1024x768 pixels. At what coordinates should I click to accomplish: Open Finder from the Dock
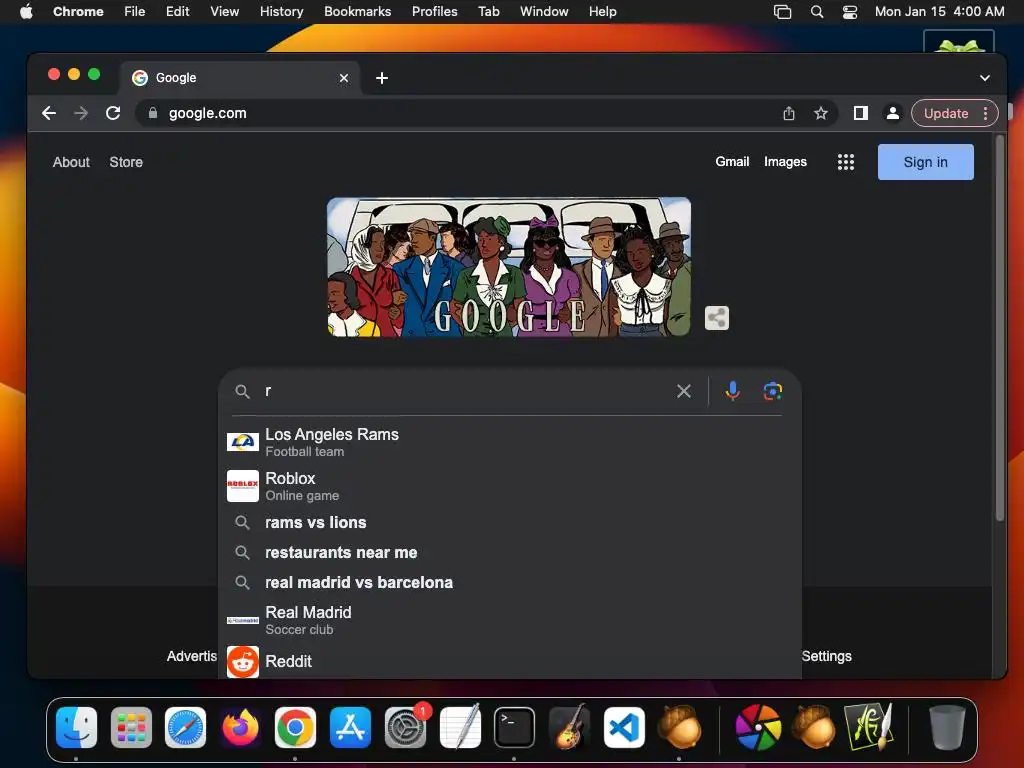pyautogui.click(x=76, y=727)
